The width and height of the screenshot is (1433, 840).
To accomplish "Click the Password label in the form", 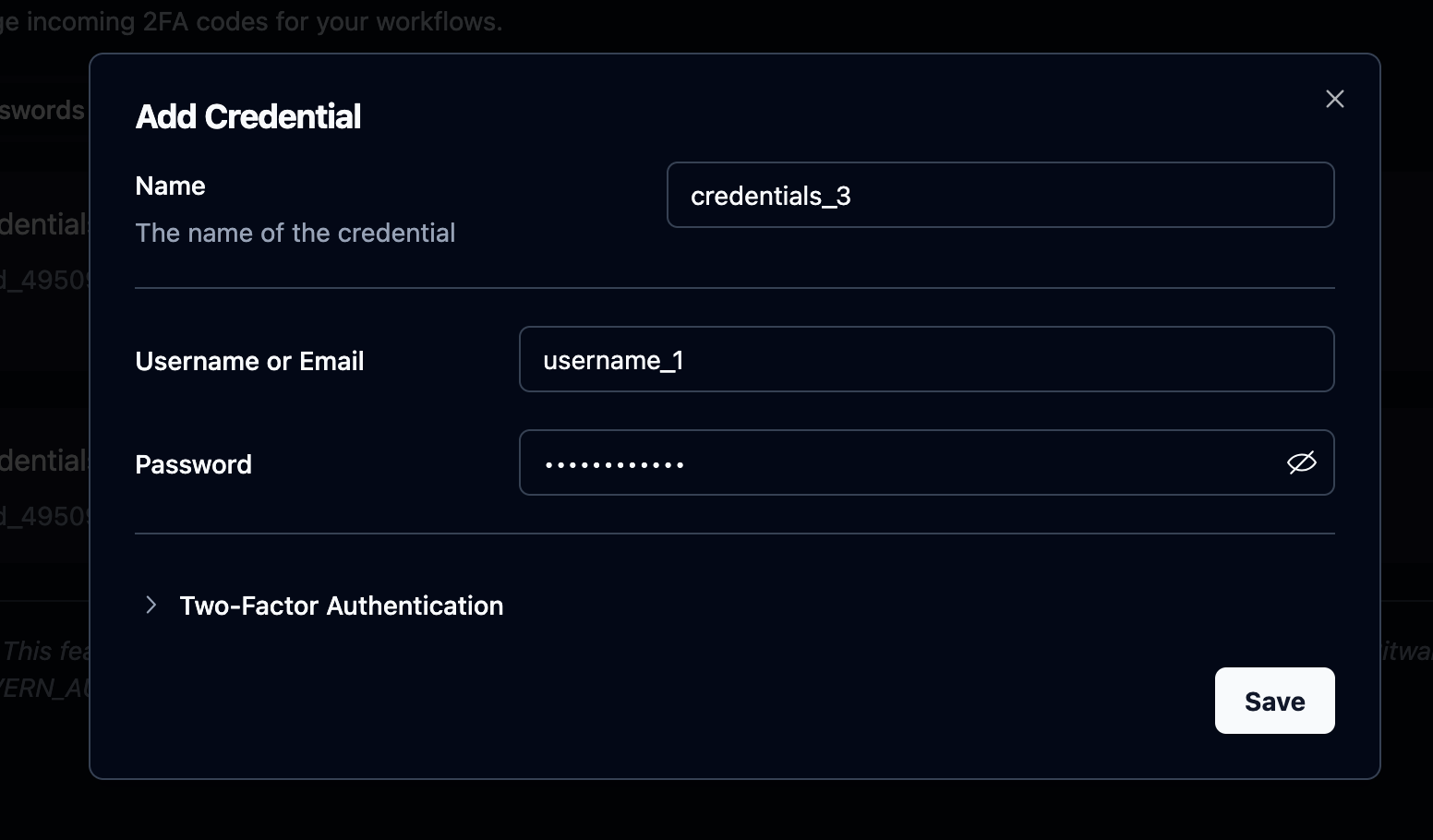I will tap(193, 464).
